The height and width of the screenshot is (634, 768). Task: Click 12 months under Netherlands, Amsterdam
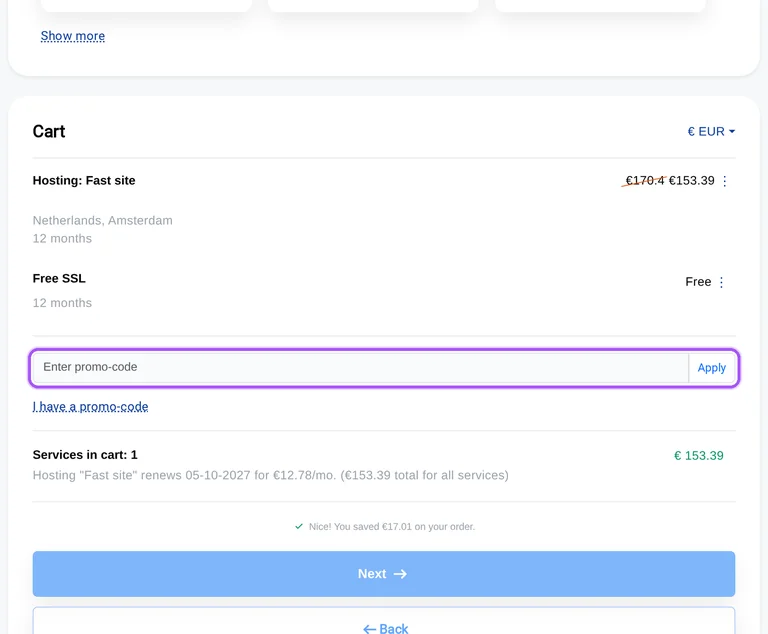[x=62, y=239]
